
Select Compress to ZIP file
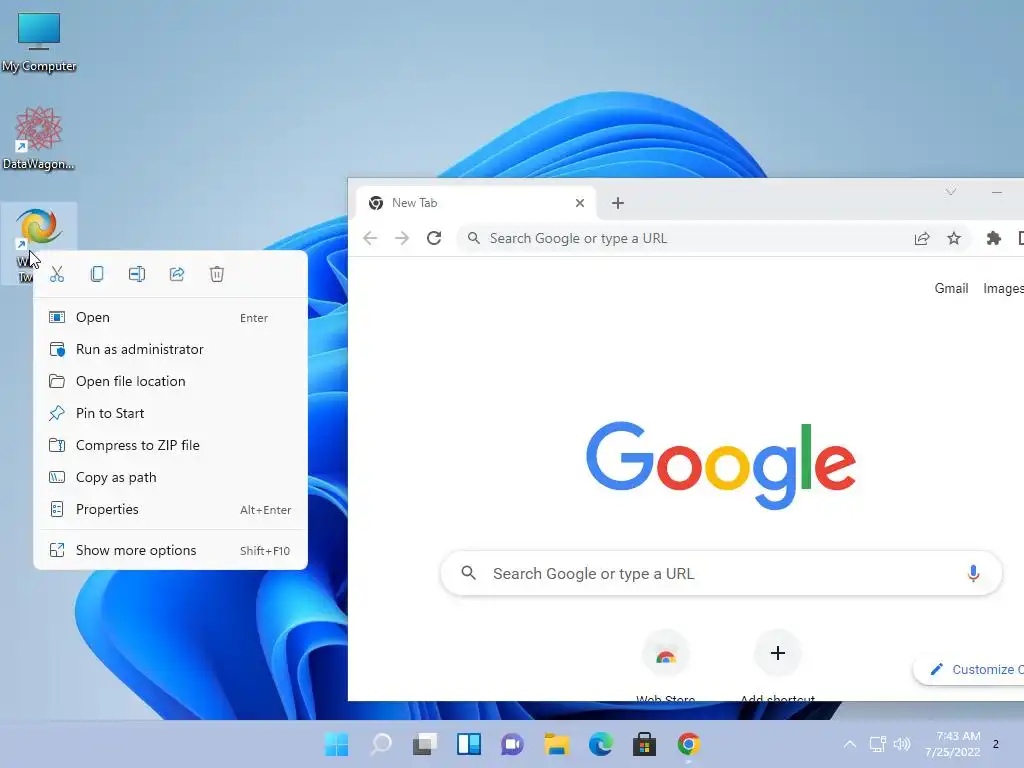tap(170, 445)
